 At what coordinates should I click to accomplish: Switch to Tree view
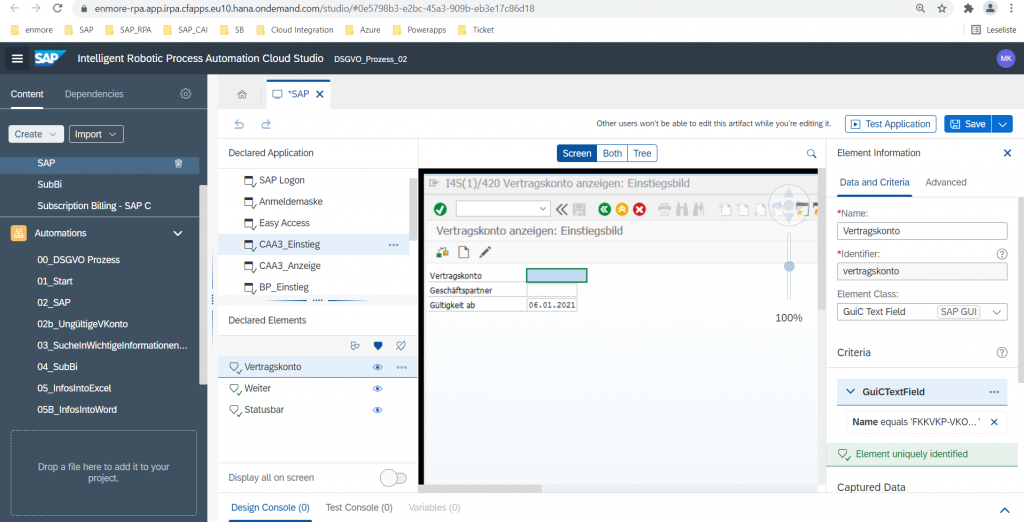click(643, 154)
